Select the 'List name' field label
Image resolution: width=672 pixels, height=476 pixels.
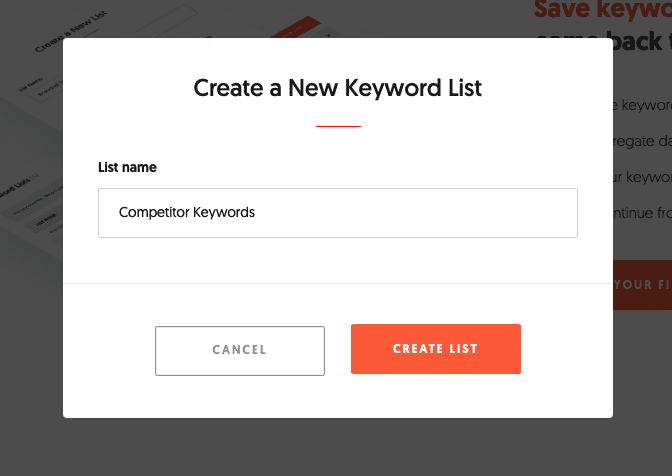click(x=127, y=167)
